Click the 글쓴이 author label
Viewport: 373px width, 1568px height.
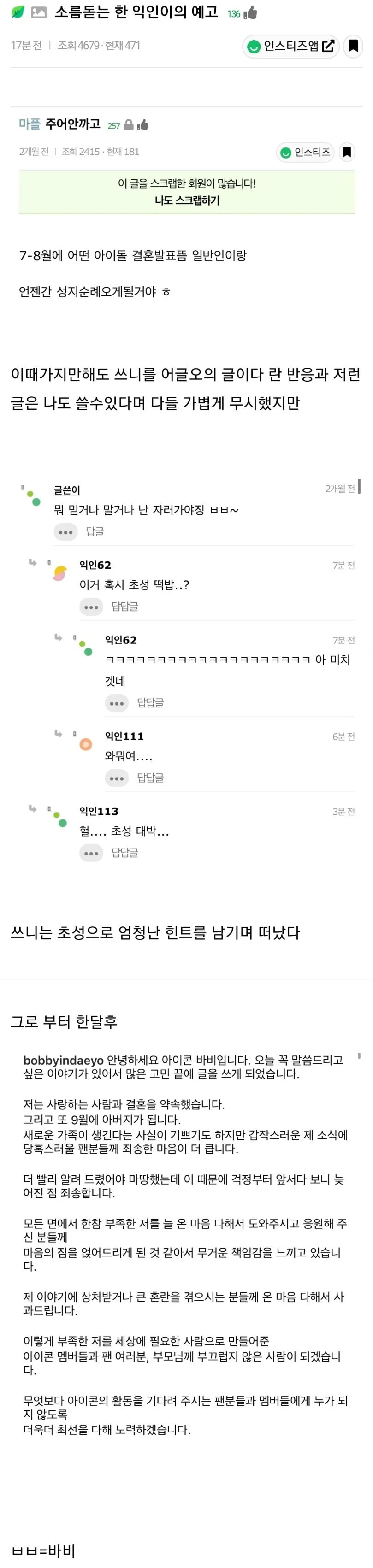(66, 490)
